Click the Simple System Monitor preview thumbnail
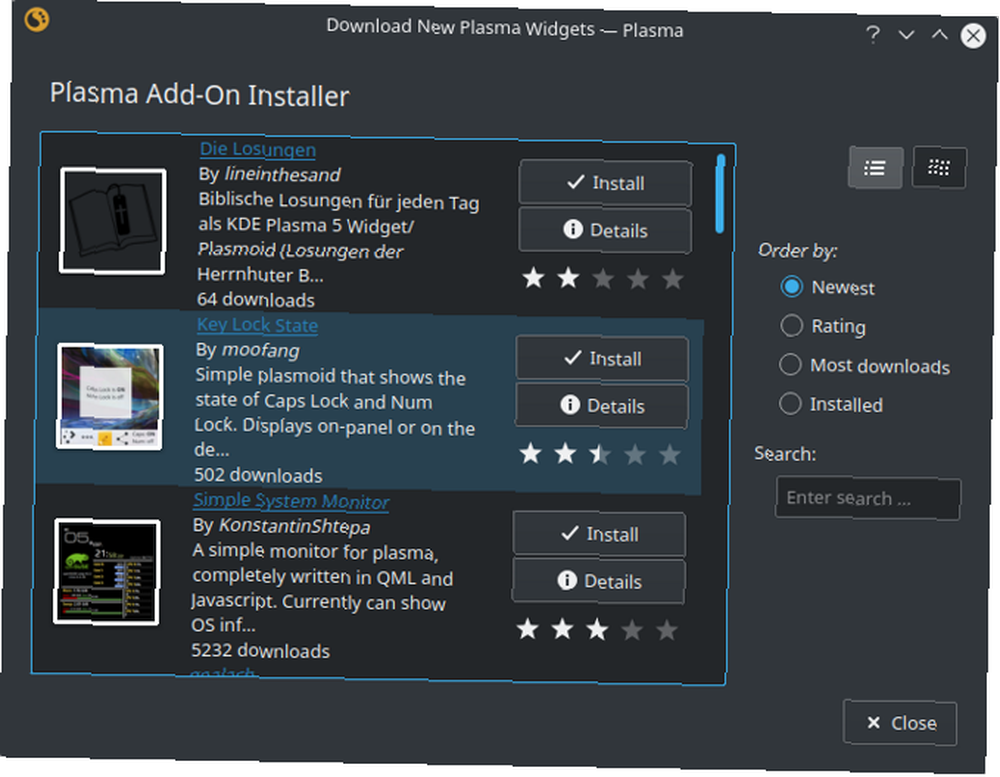This screenshot has width=1000, height=777. point(107,572)
